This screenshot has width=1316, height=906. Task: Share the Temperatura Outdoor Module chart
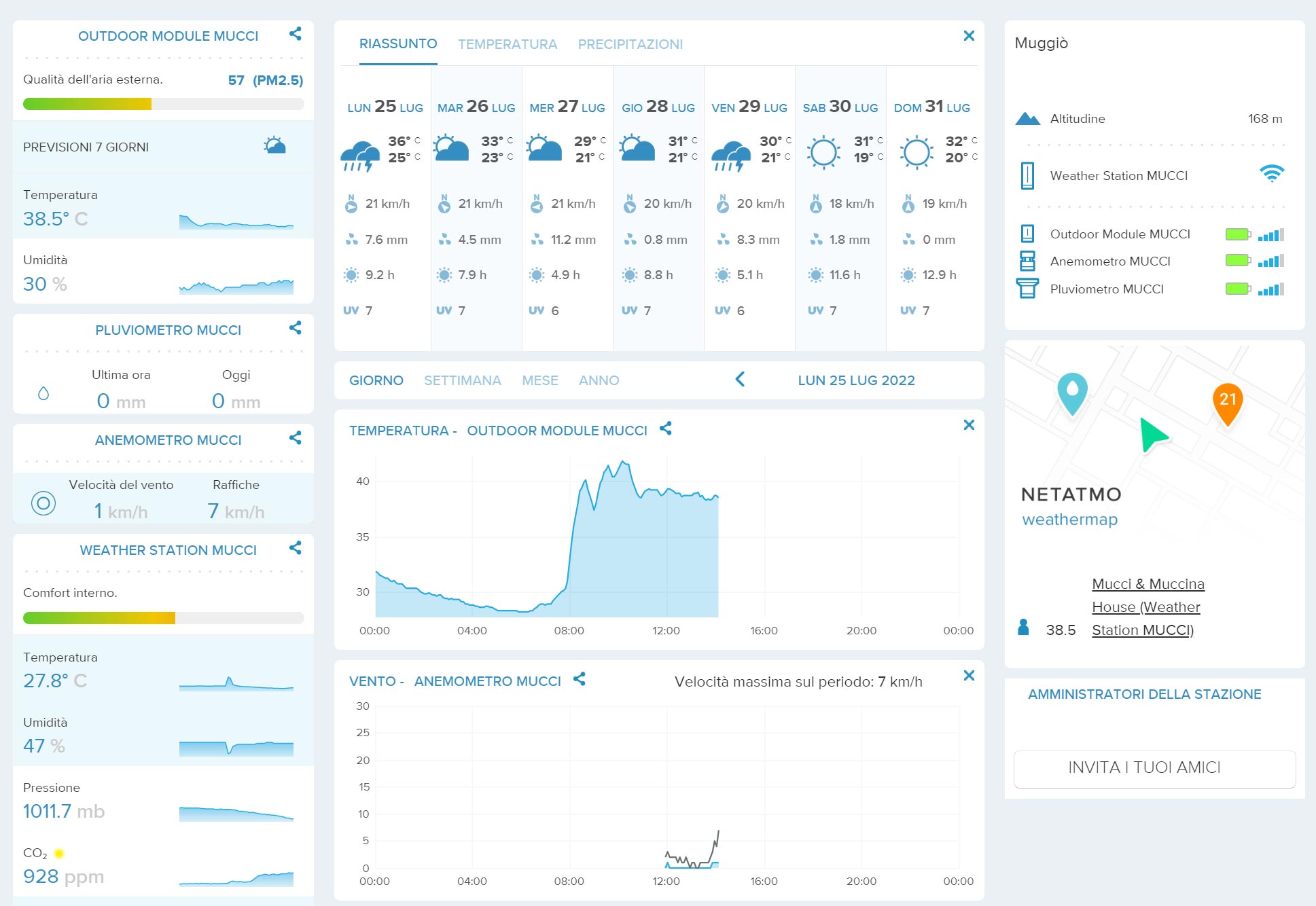(x=666, y=429)
